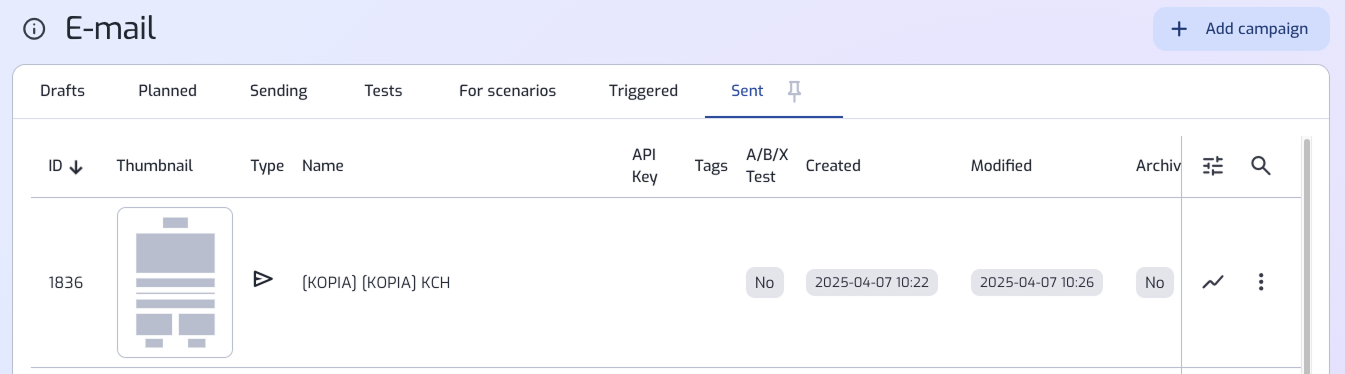1345x374 pixels.
Task: Open the three-dot menu for campaign 1836
Action: (1261, 282)
